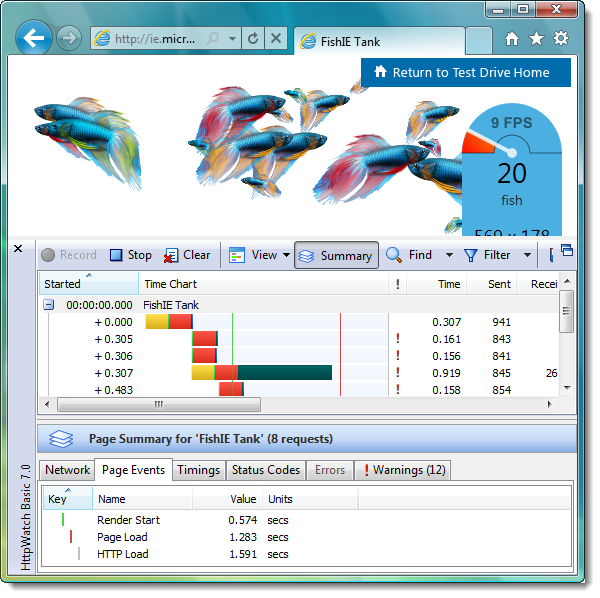Click Return to Test Drive Home link

point(466,72)
